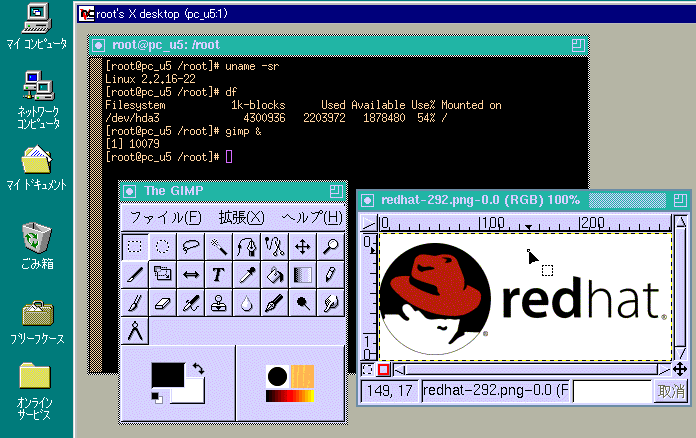Viewport: 696px width, 438px height.
Task: Pick the Fuzzy Select magic wand tool
Action: point(218,246)
